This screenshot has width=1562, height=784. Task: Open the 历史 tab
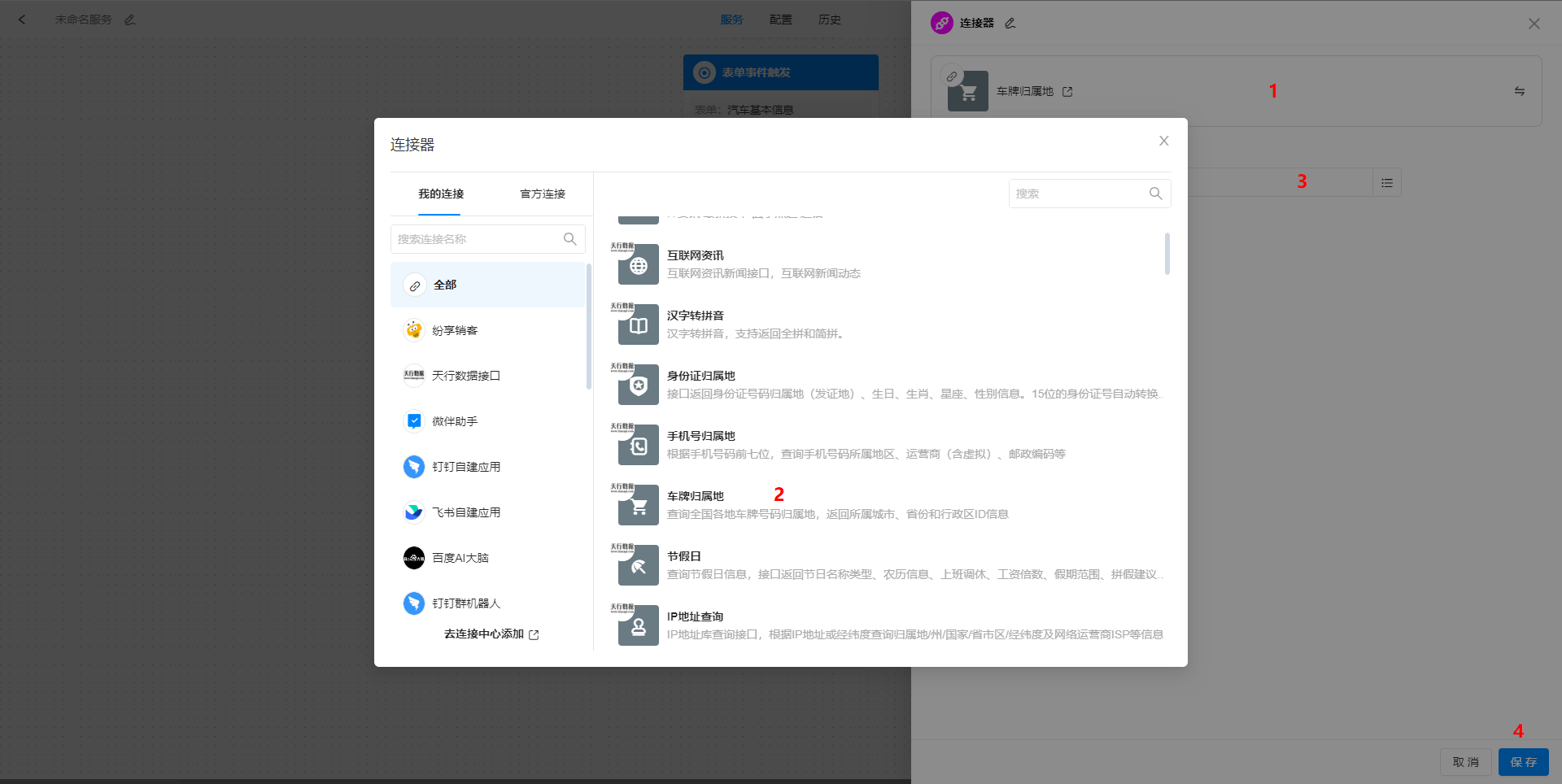(x=829, y=19)
